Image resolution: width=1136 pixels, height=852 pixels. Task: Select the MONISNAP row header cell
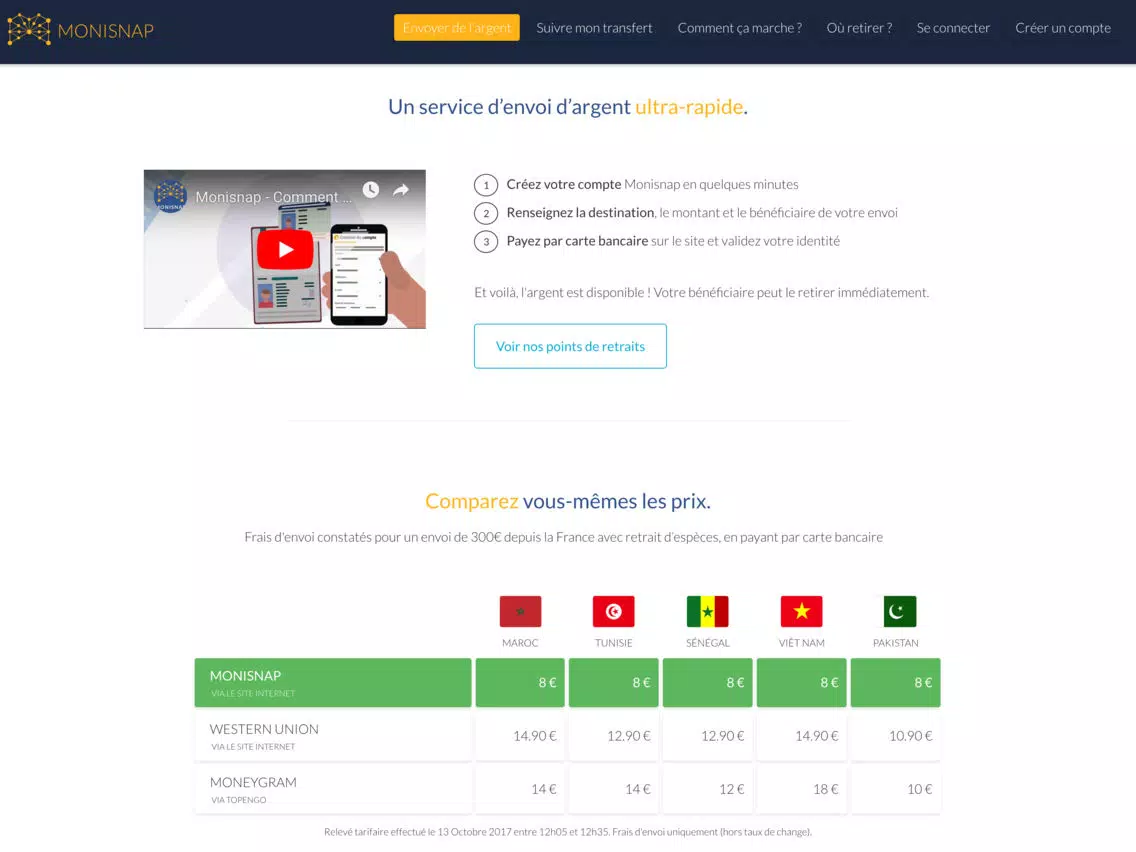(333, 682)
